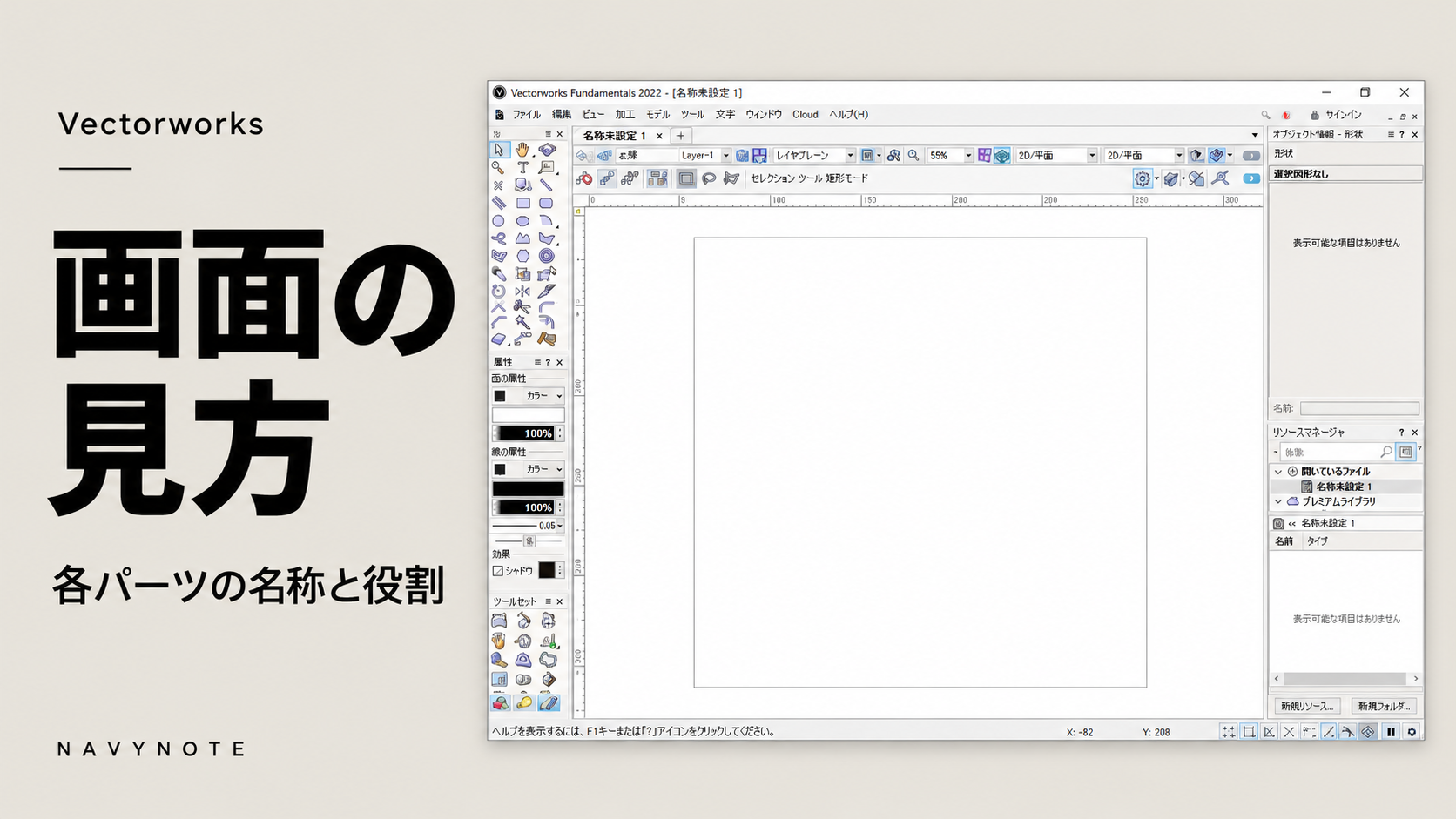This screenshot has width=1456, height=819.
Task: Toggle the gray pill switch on view bar
Action: tap(1251, 156)
